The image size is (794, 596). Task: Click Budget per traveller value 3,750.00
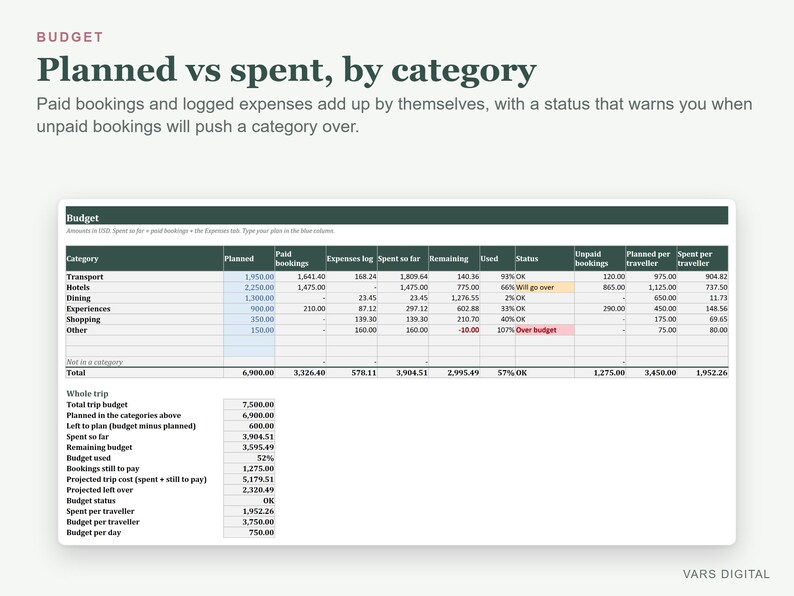tap(249, 522)
